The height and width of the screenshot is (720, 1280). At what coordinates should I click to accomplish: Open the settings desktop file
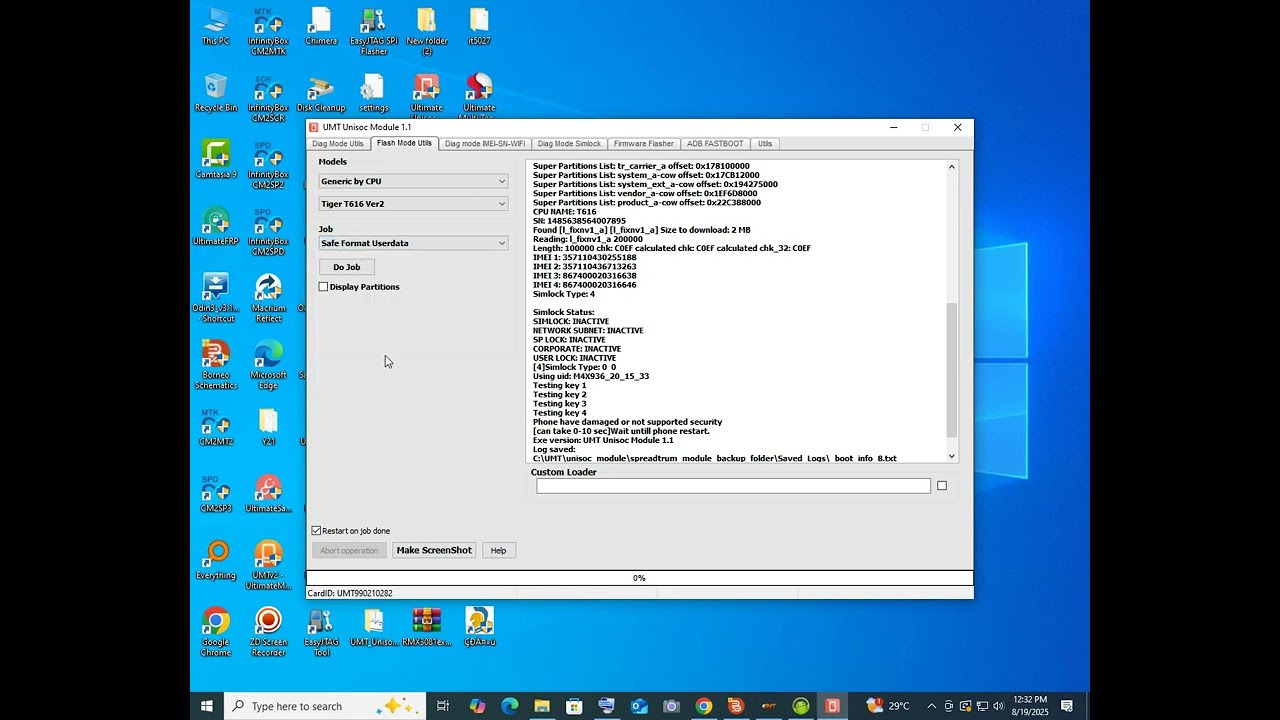(x=374, y=93)
